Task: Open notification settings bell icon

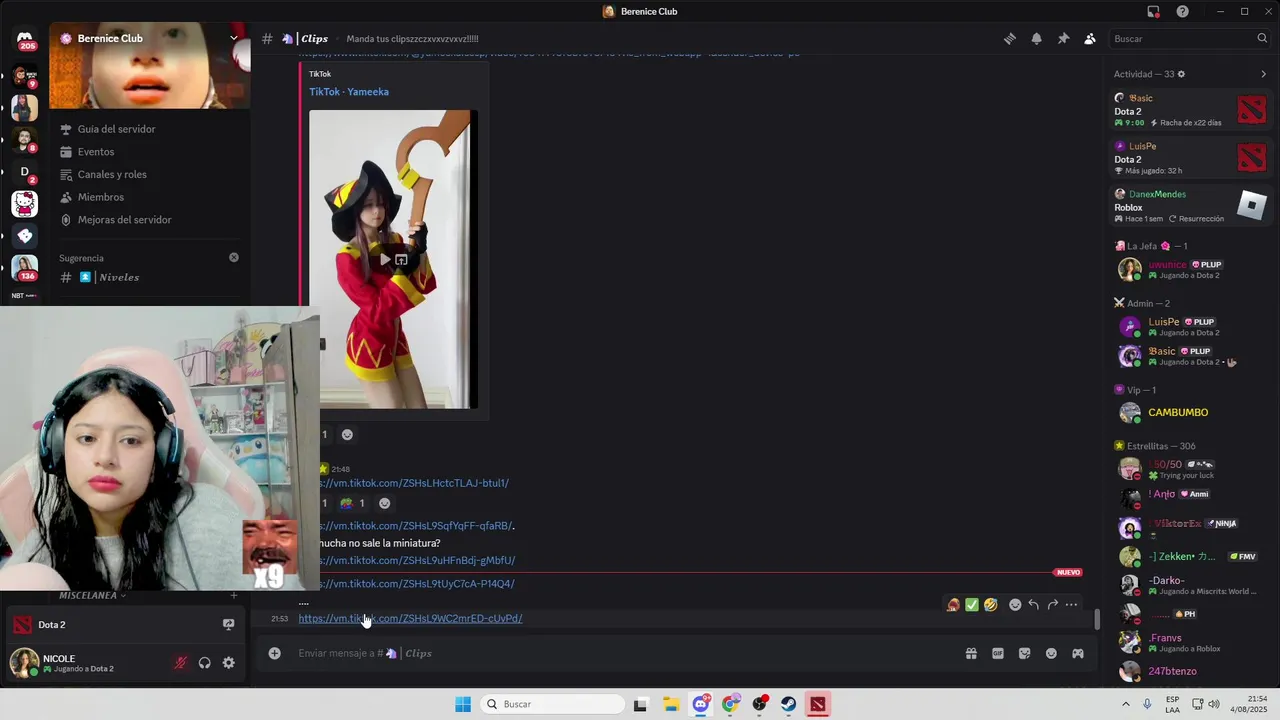Action: (1037, 39)
